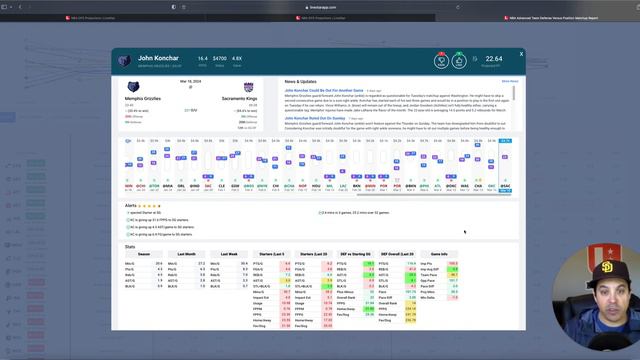The height and width of the screenshot is (360, 640).
Task: Click the DEF Overall (Last 20 header
Action: (397, 254)
